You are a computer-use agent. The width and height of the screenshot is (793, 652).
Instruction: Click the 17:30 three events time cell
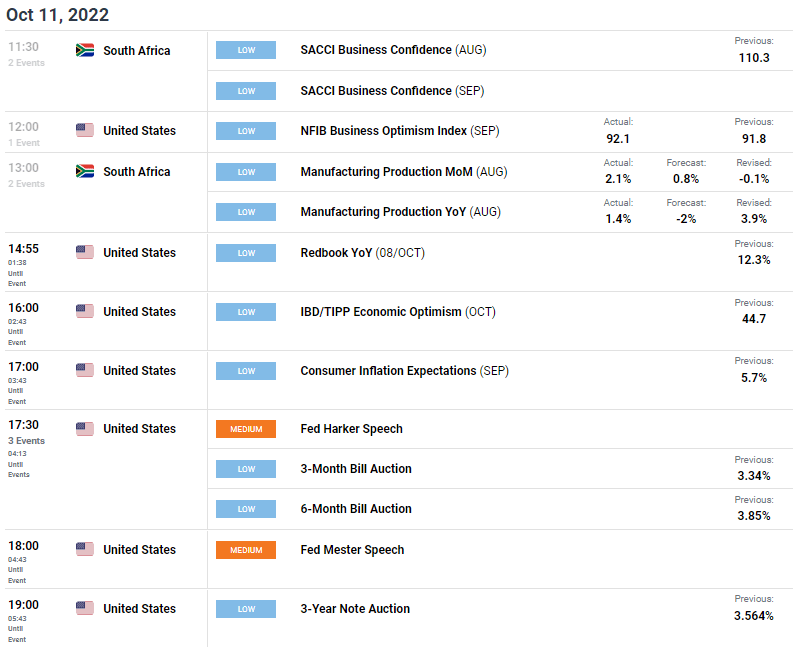(x=26, y=448)
